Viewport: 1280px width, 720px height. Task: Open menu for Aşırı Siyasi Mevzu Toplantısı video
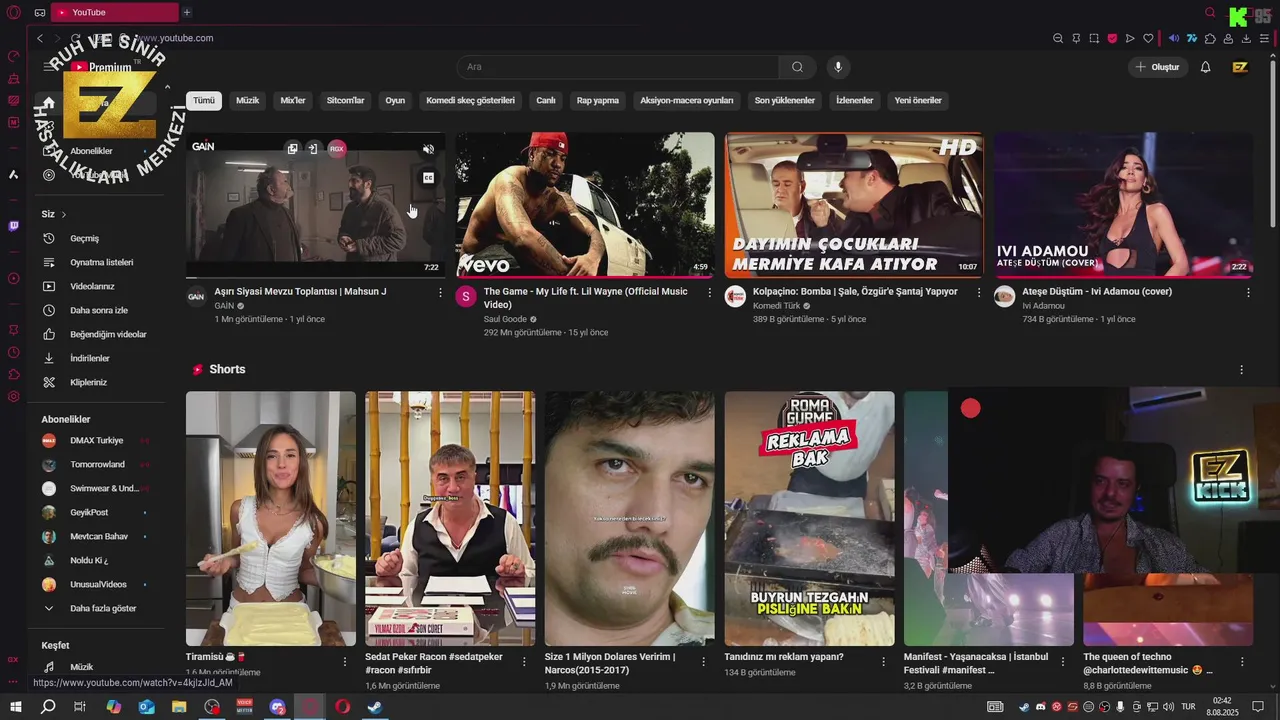pyautogui.click(x=440, y=292)
